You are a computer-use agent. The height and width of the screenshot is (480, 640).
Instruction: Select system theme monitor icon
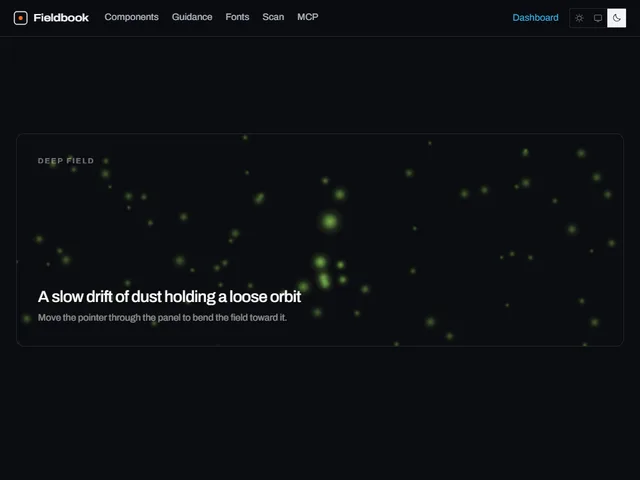(598, 18)
